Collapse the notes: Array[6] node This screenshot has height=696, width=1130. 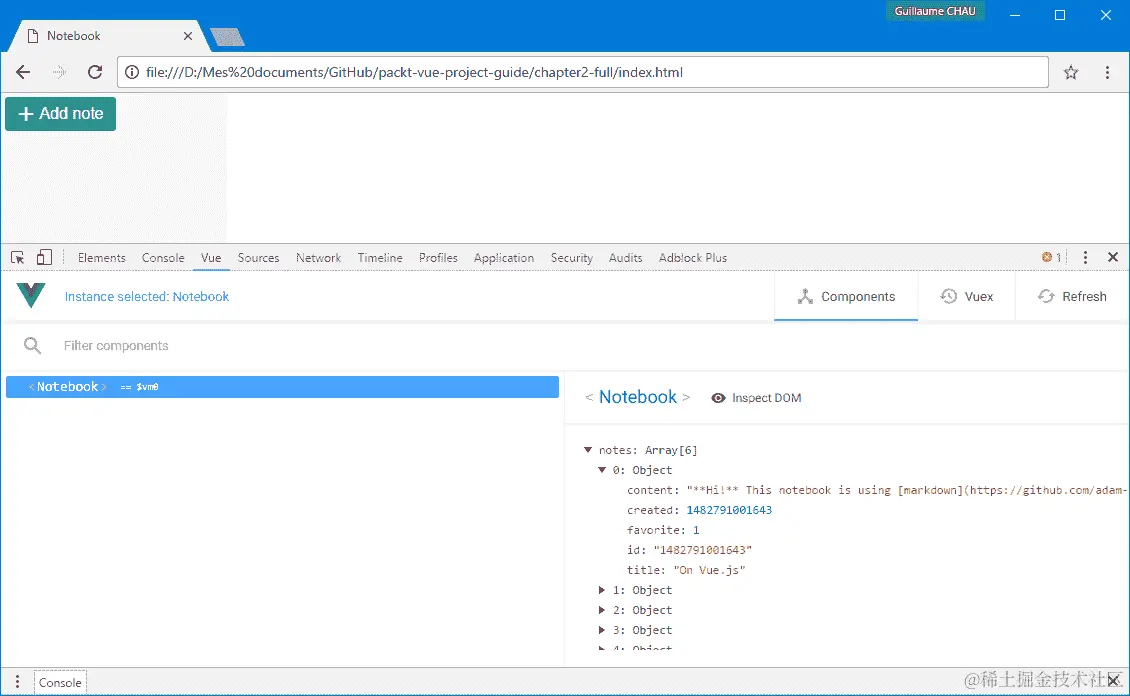coord(588,450)
